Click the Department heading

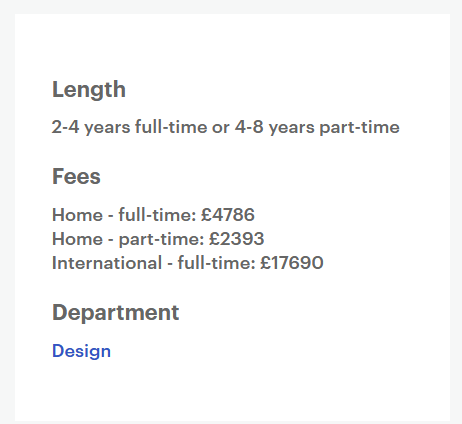(116, 313)
